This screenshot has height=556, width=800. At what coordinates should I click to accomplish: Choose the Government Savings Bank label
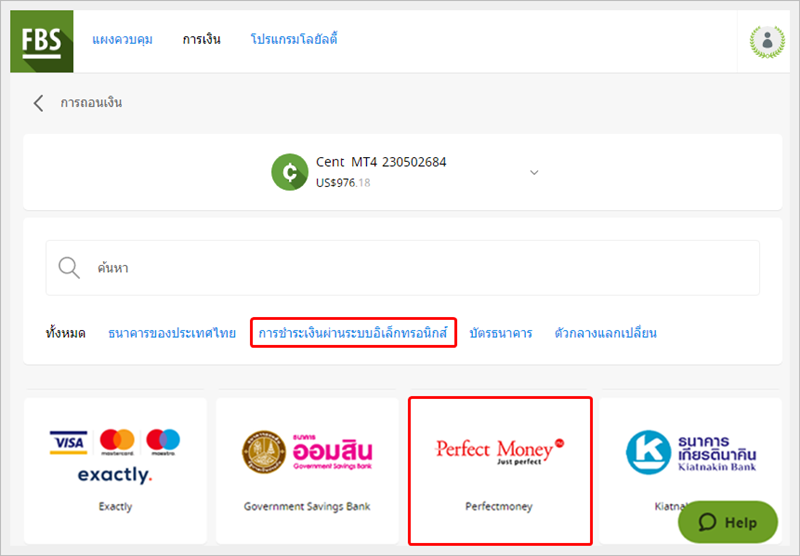307,507
